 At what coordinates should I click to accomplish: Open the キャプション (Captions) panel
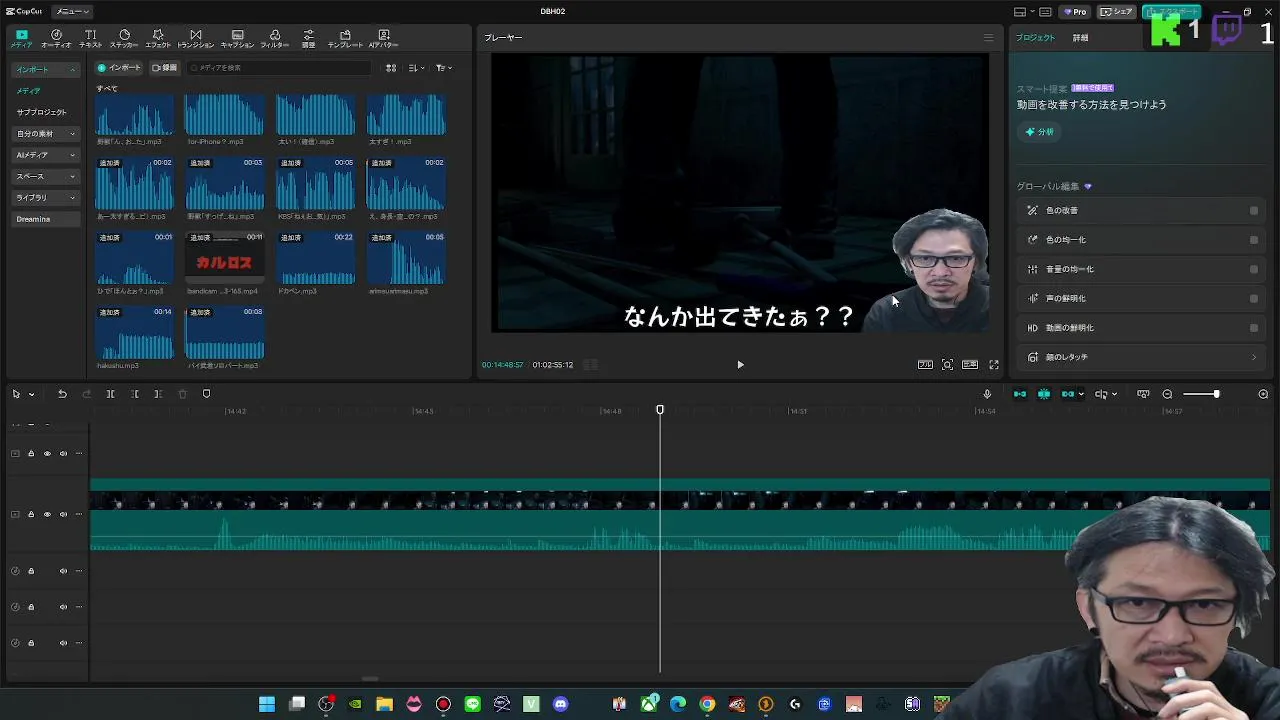(237, 39)
